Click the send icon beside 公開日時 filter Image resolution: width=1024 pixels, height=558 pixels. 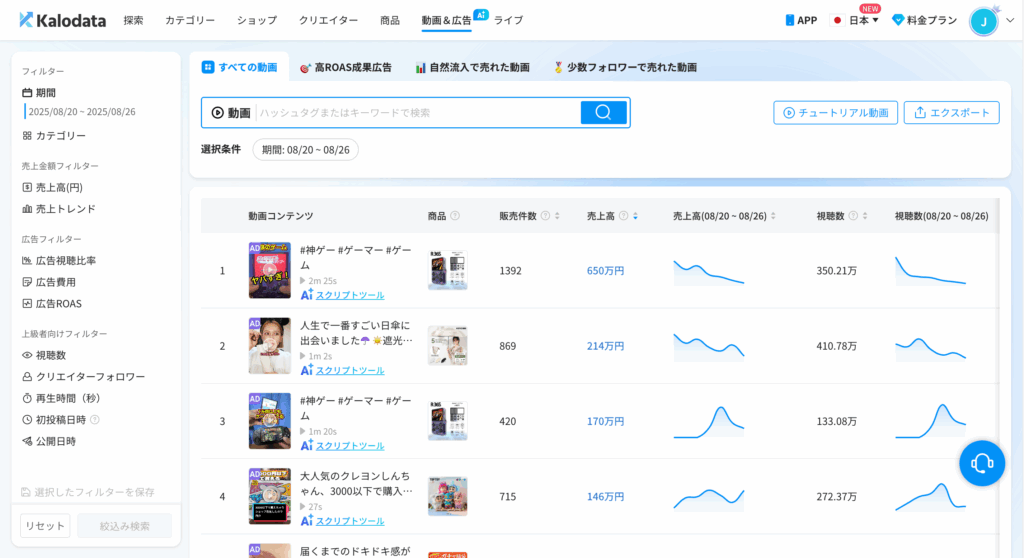(x=27, y=441)
